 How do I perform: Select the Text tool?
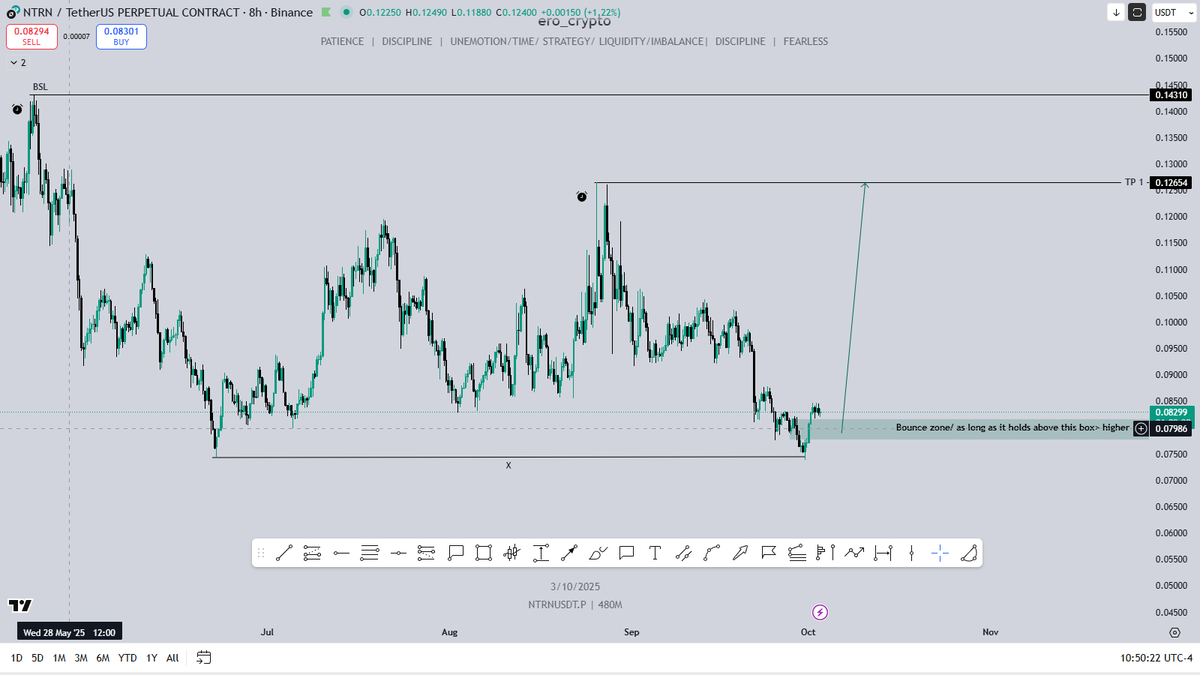[655, 552]
